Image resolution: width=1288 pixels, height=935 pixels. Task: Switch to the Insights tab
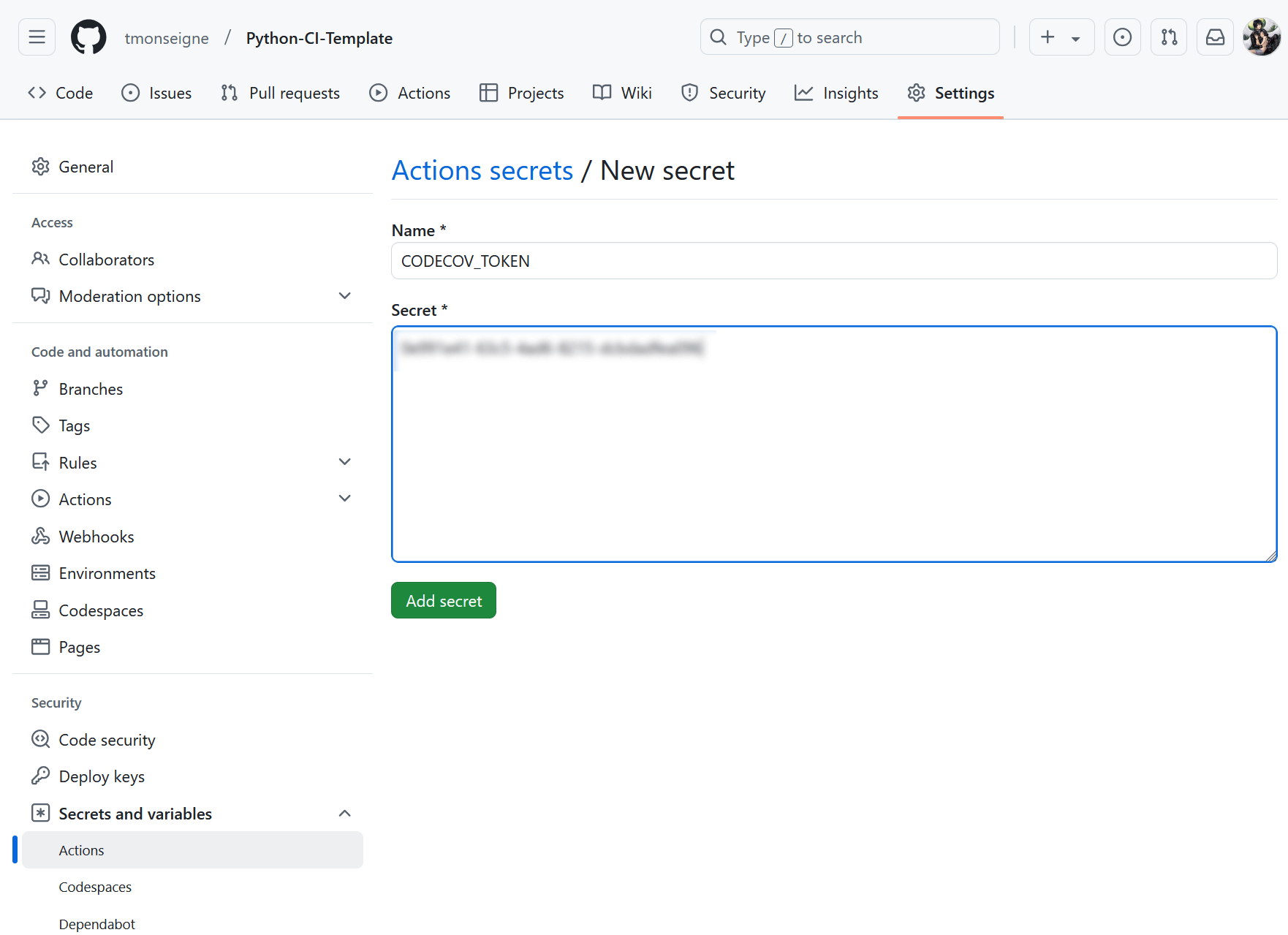836,94
